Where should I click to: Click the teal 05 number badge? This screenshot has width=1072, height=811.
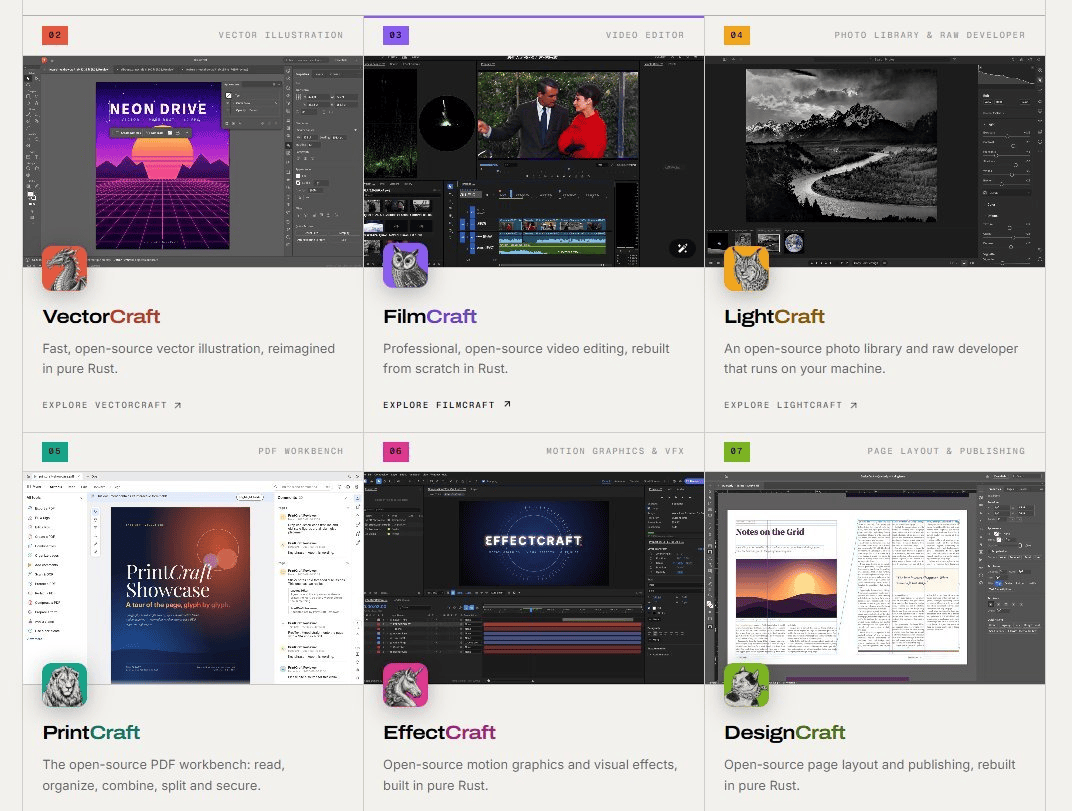tap(55, 451)
